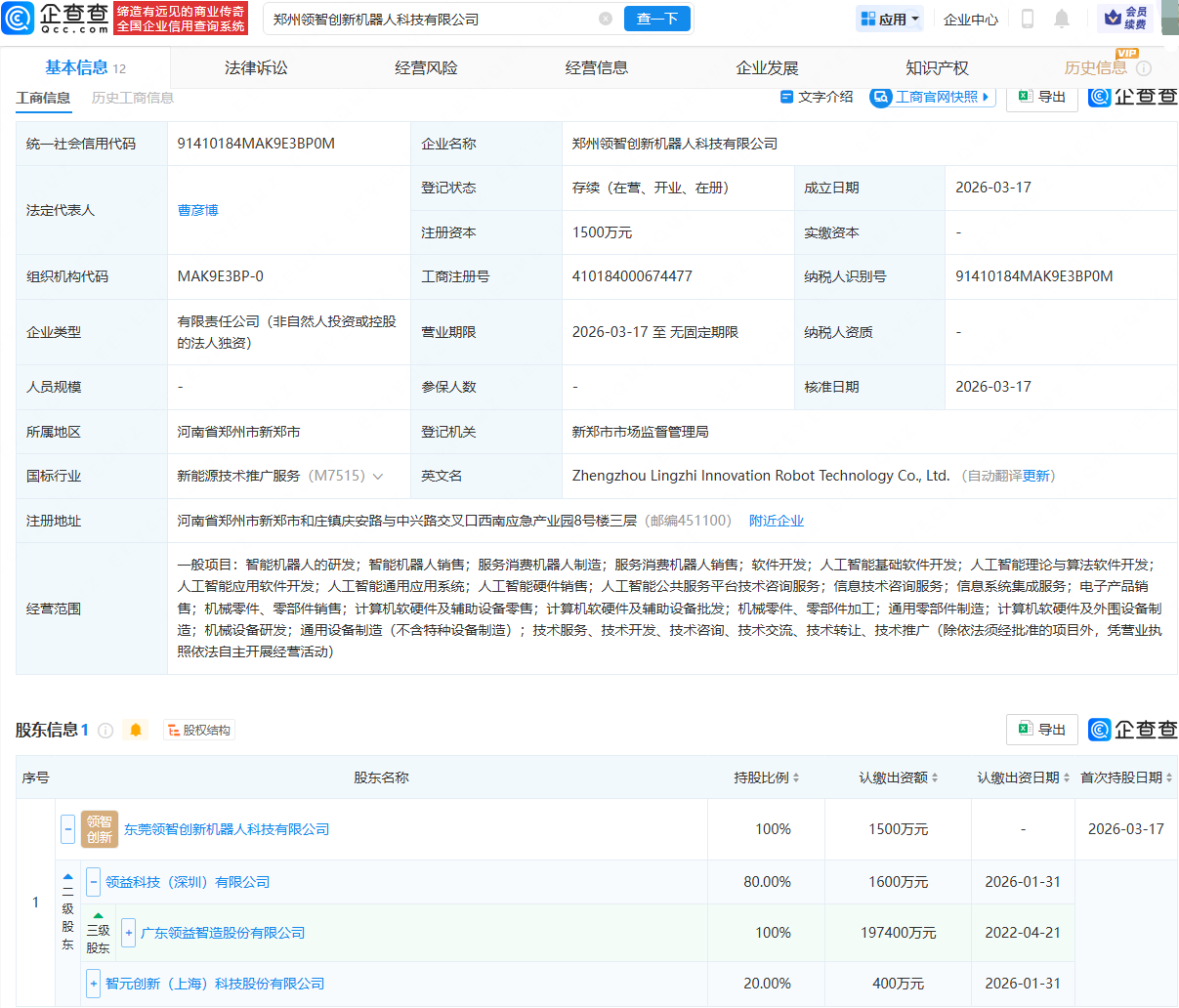This screenshot has height=1008, width=1179.
Task: Switch to the 历史工商信息 sub-tab
Action: [132, 98]
